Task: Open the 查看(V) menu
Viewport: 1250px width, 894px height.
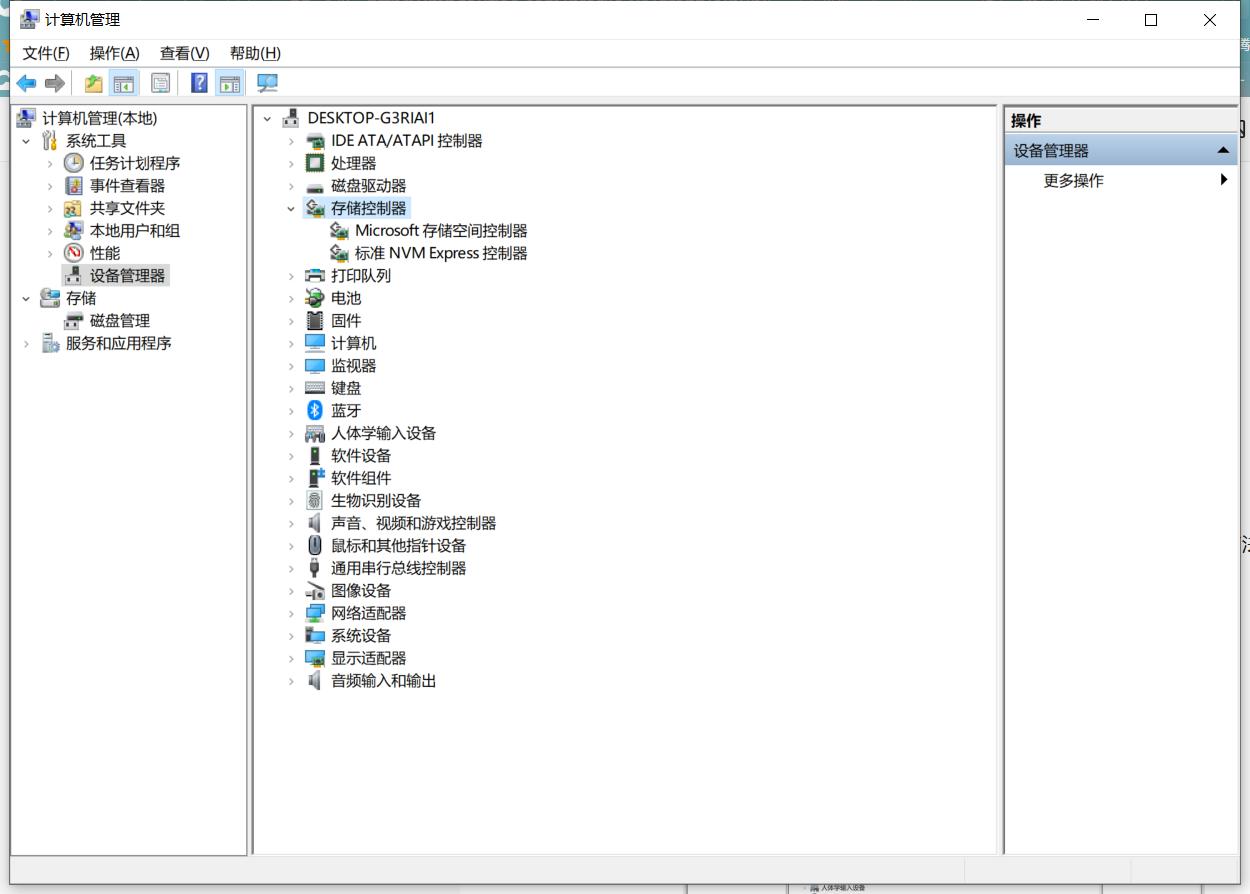Action: (185, 53)
